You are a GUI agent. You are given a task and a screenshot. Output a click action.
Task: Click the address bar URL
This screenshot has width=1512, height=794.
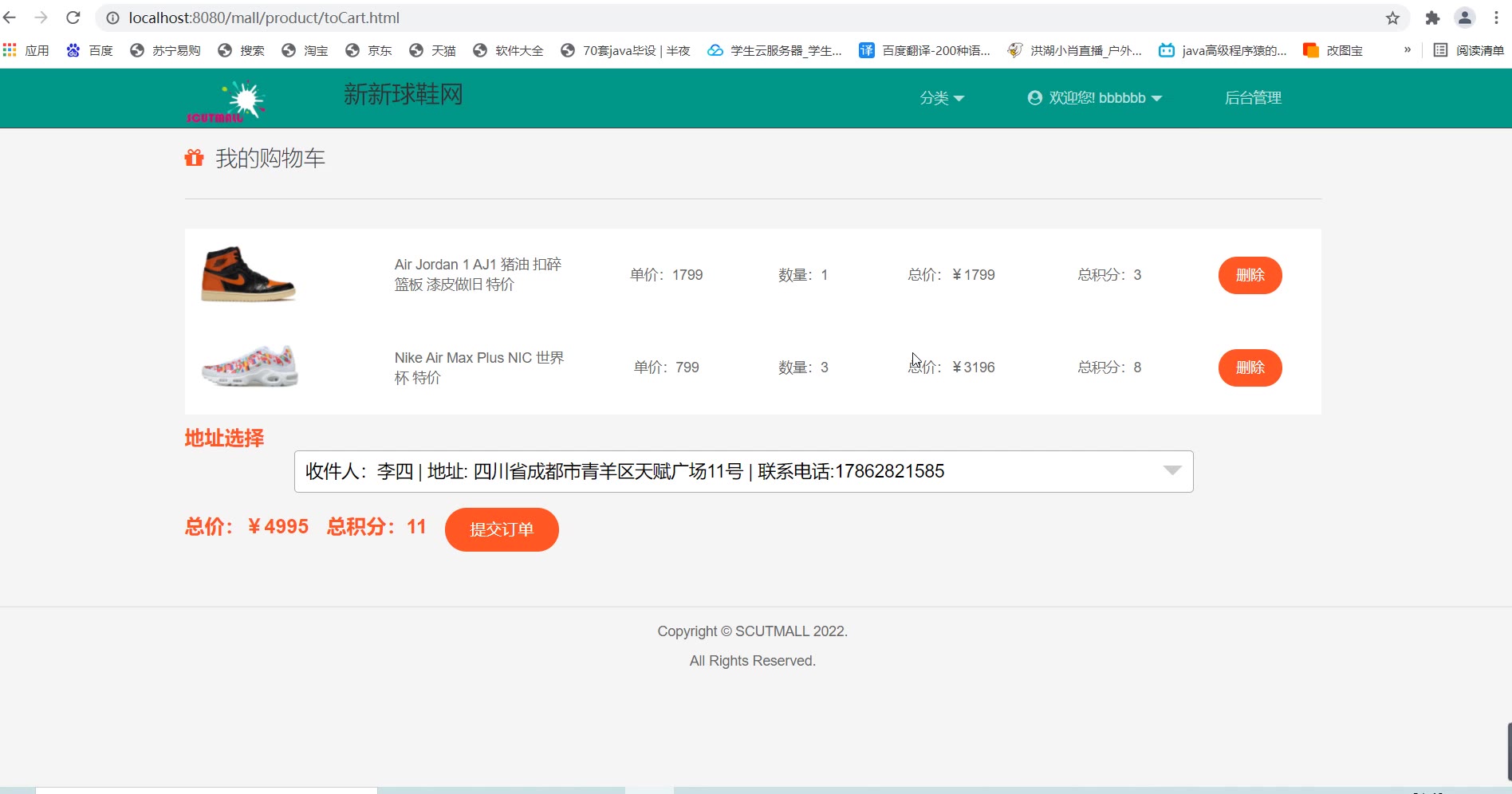pyautogui.click(x=264, y=18)
